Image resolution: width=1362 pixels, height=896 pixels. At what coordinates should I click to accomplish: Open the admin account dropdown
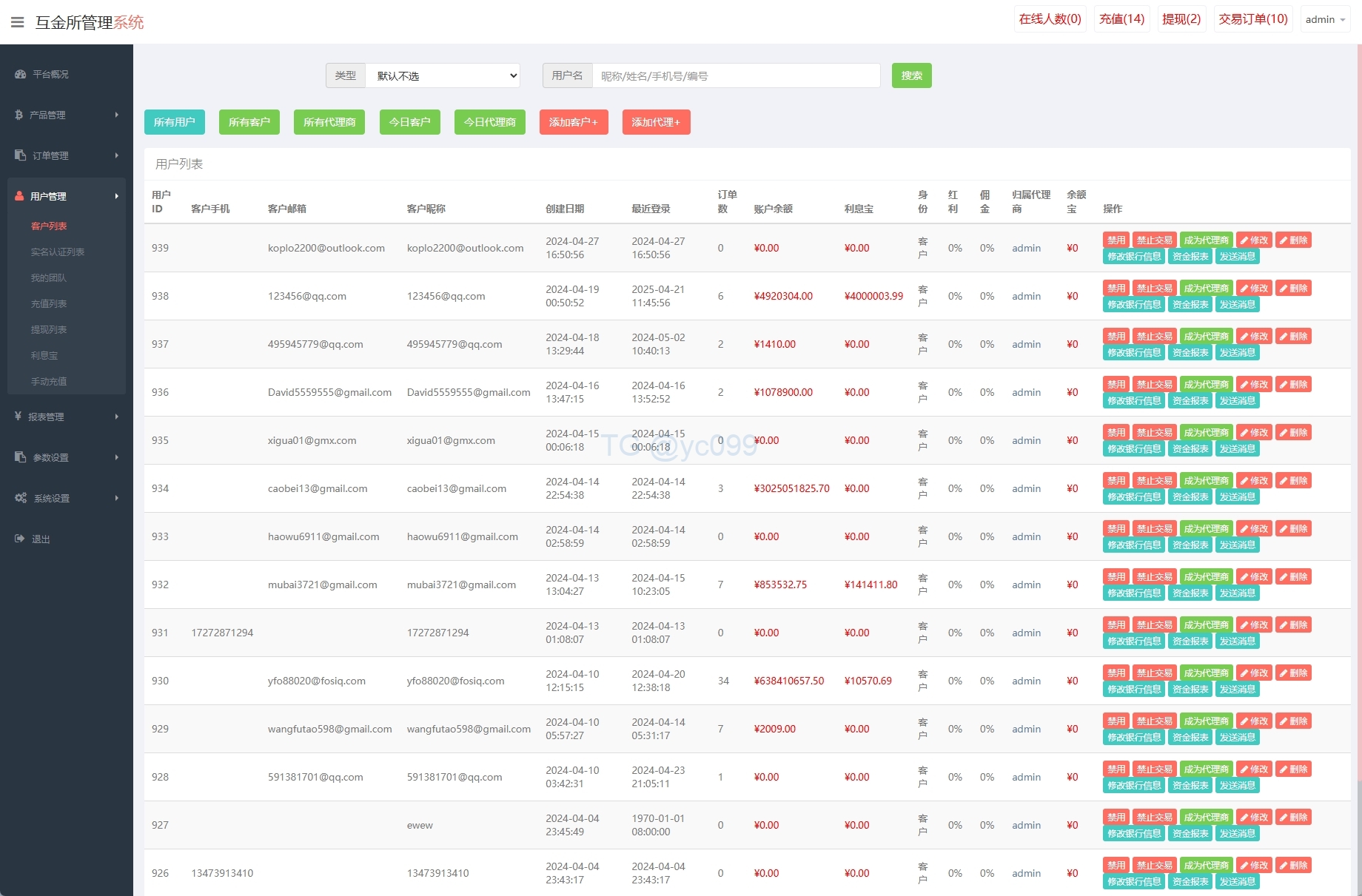point(1324,19)
